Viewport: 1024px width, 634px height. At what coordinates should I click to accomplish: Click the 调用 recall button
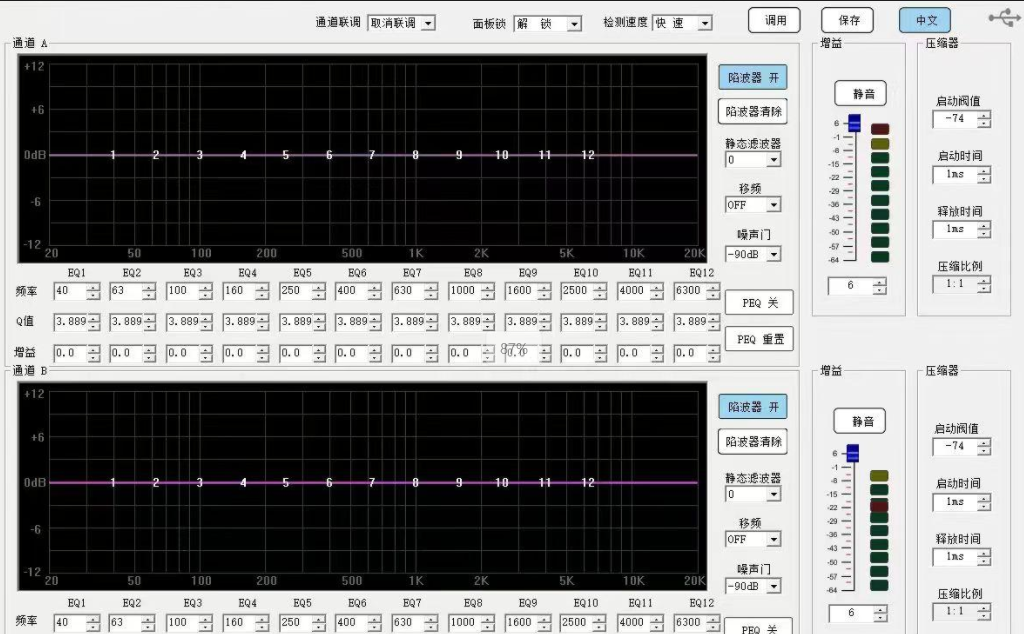pyautogui.click(x=775, y=20)
